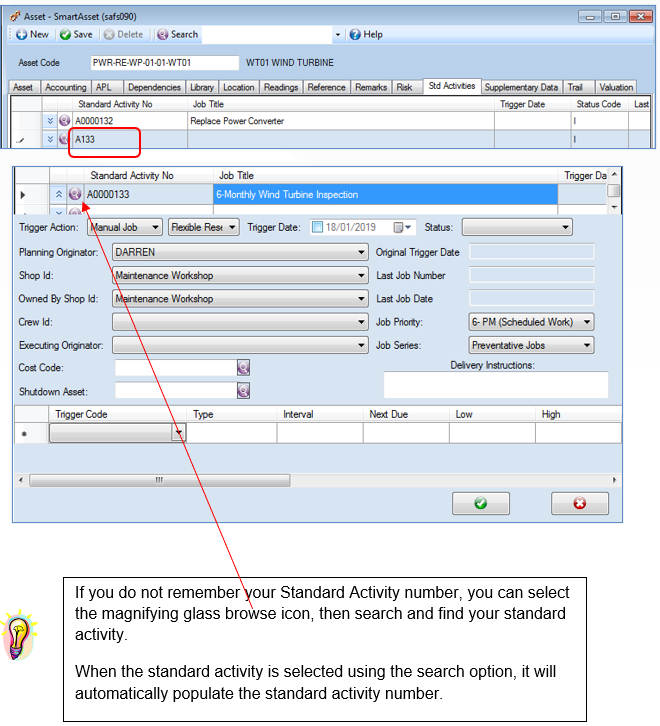660x726 pixels.
Task: Expand the A0000132 activity row
Action: (50, 121)
